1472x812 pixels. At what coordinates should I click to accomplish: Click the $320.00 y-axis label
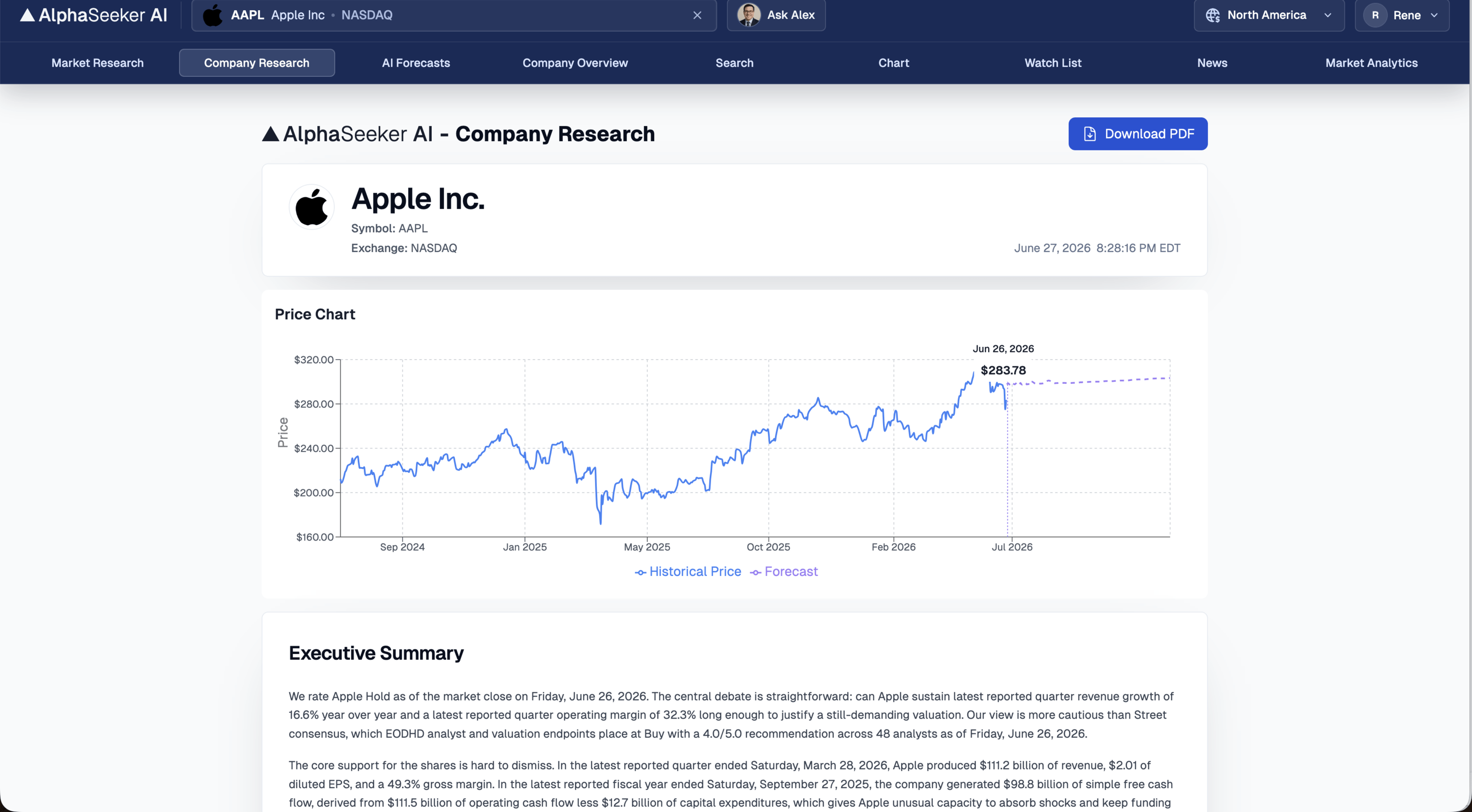pyautogui.click(x=313, y=360)
